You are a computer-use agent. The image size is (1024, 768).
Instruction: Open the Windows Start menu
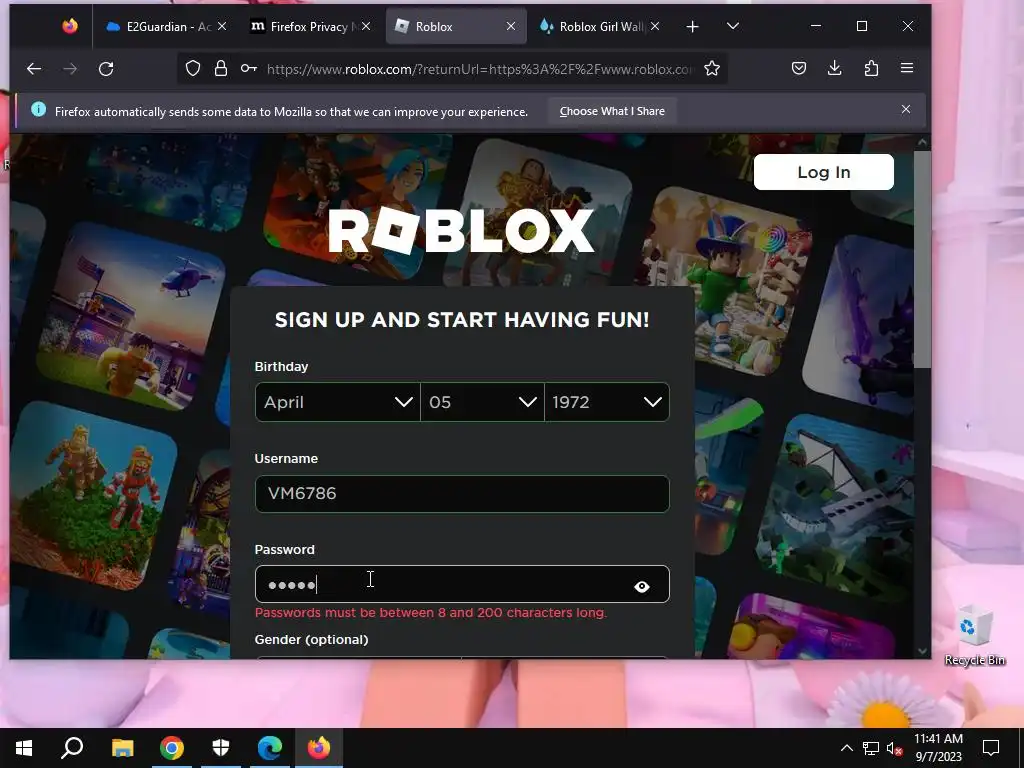click(x=24, y=748)
